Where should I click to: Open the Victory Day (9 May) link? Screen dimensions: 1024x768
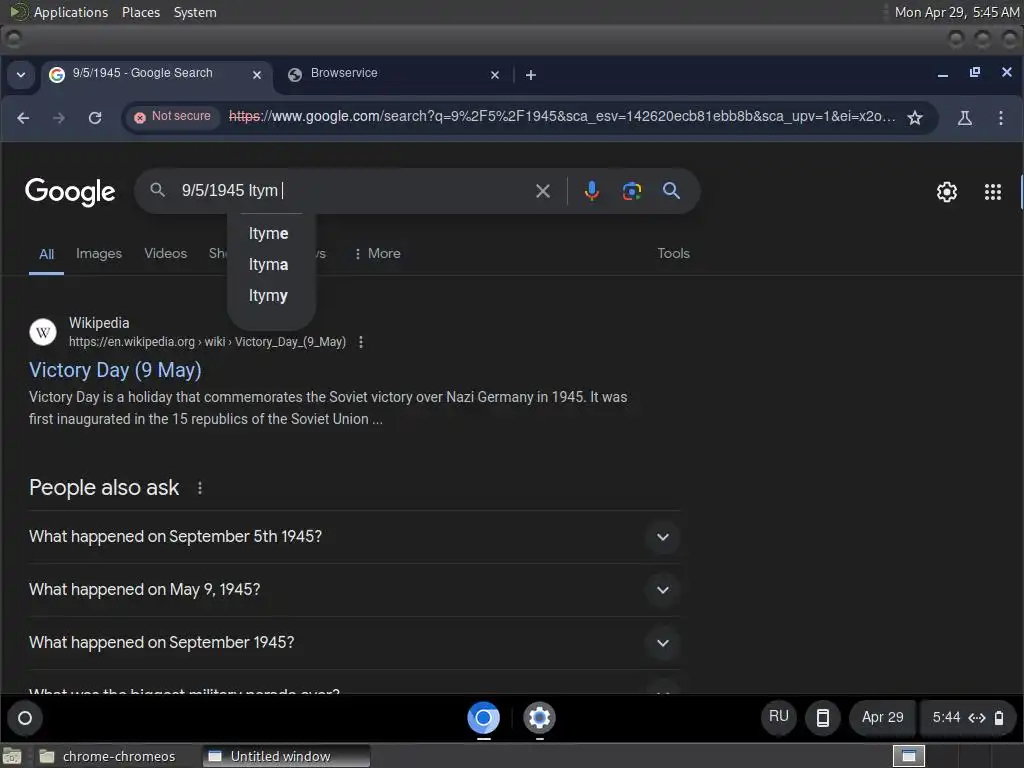[x=115, y=370]
